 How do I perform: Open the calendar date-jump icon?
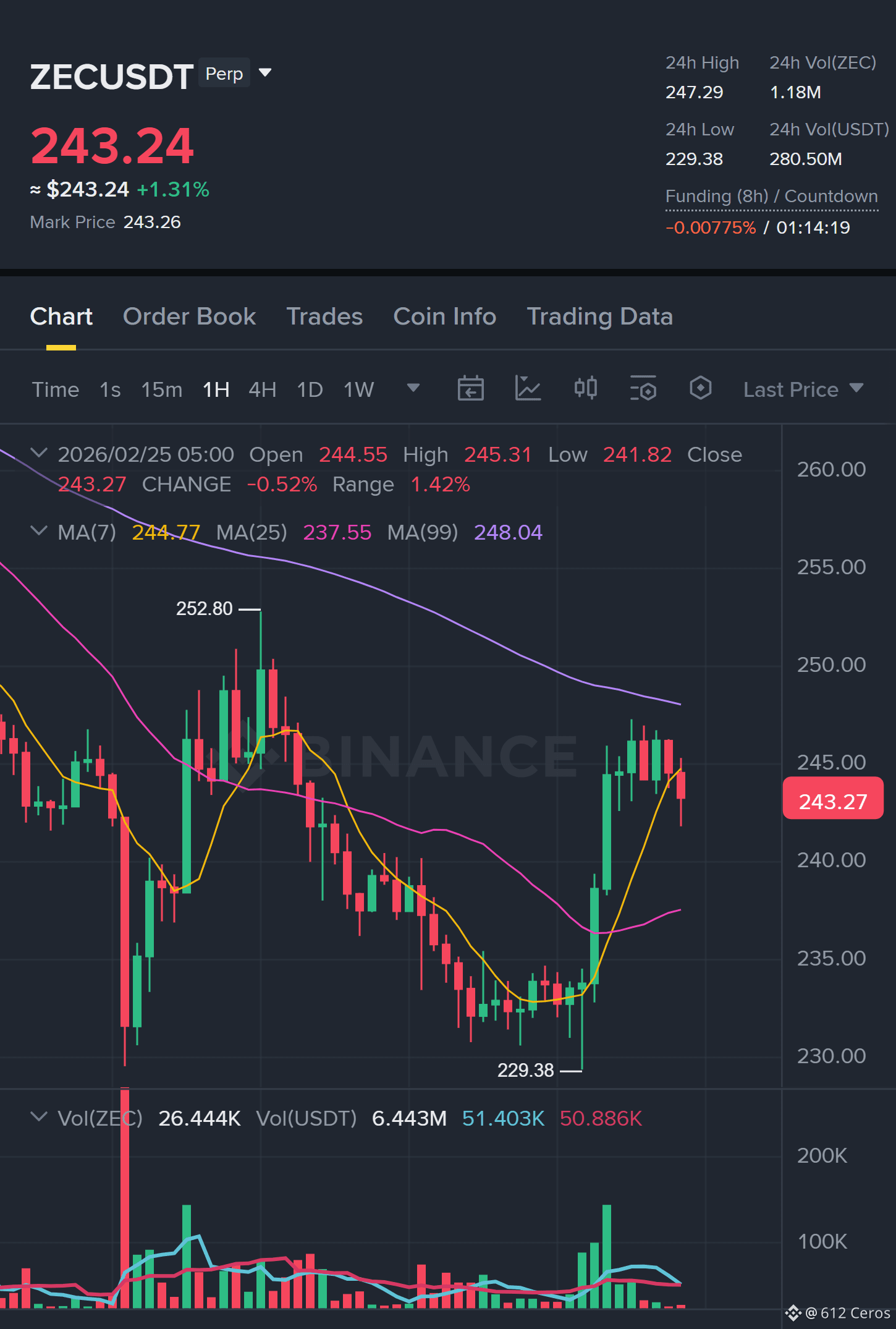click(x=470, y=389)
